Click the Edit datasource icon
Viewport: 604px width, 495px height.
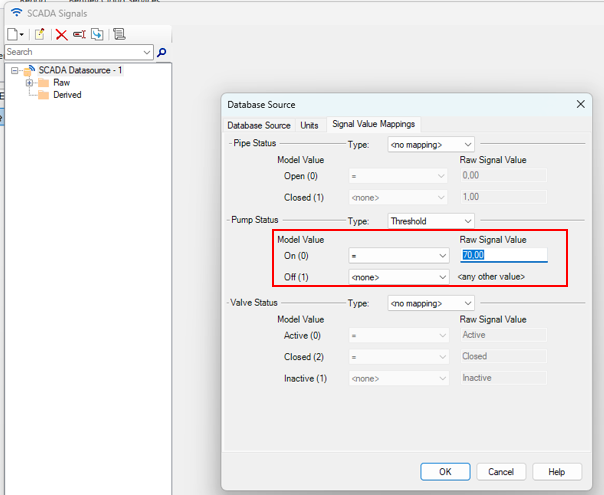40,34
